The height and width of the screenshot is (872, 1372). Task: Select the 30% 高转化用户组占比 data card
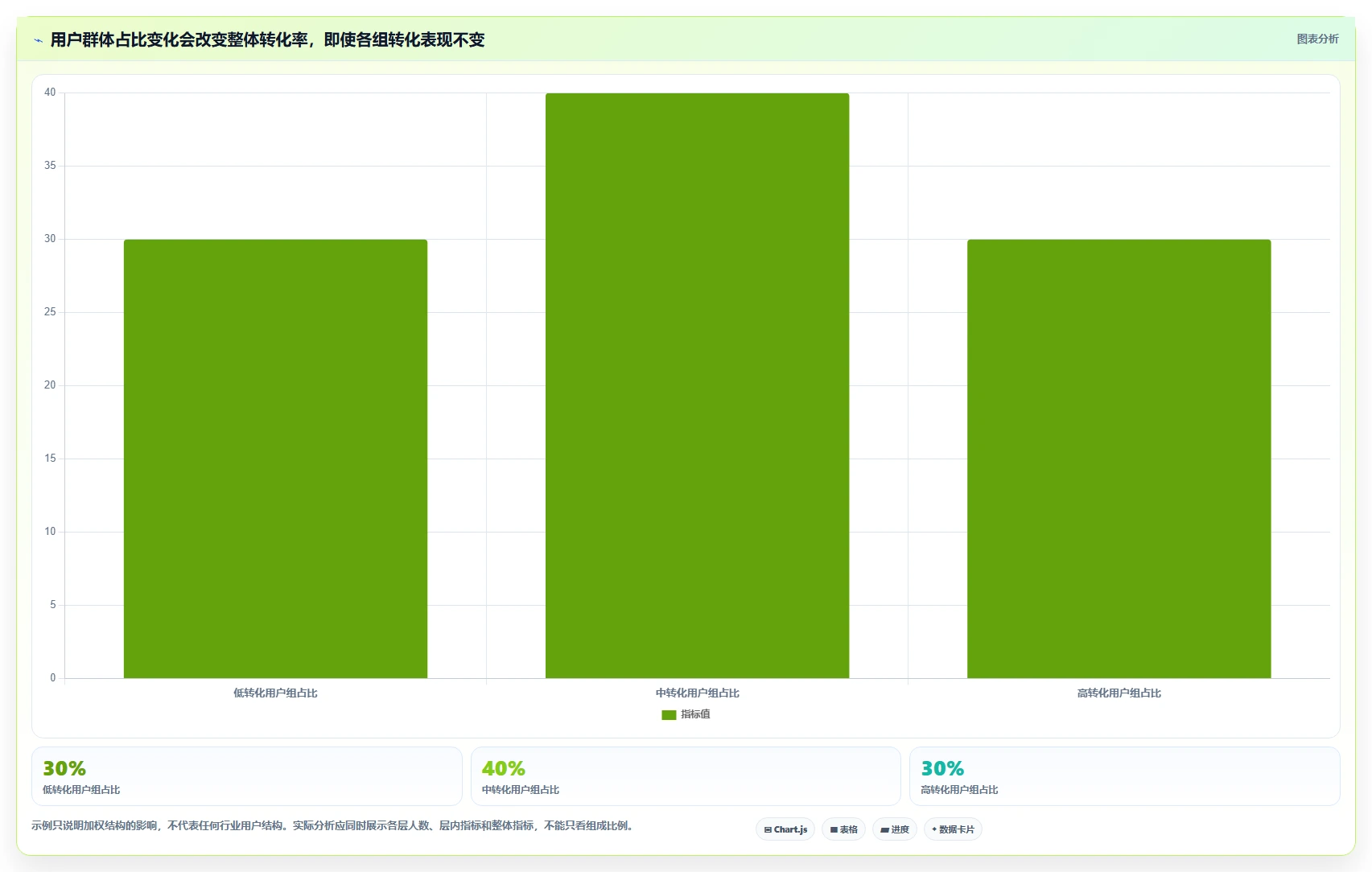1124,776
